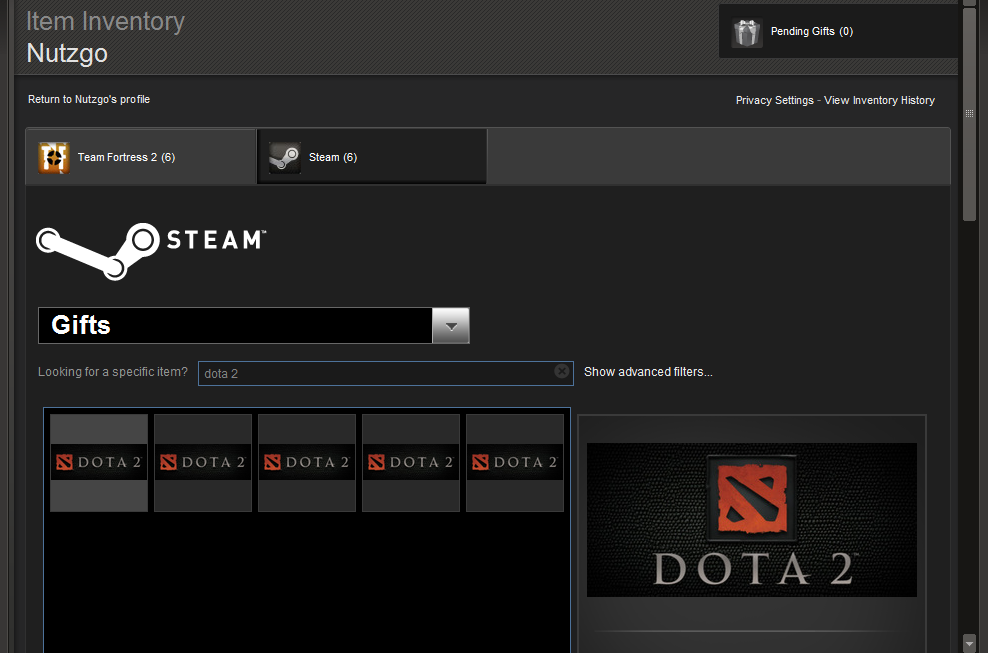988x653 pixels.
Task: Select the fourth Dota 2 gift item
Action: [411, 463]
